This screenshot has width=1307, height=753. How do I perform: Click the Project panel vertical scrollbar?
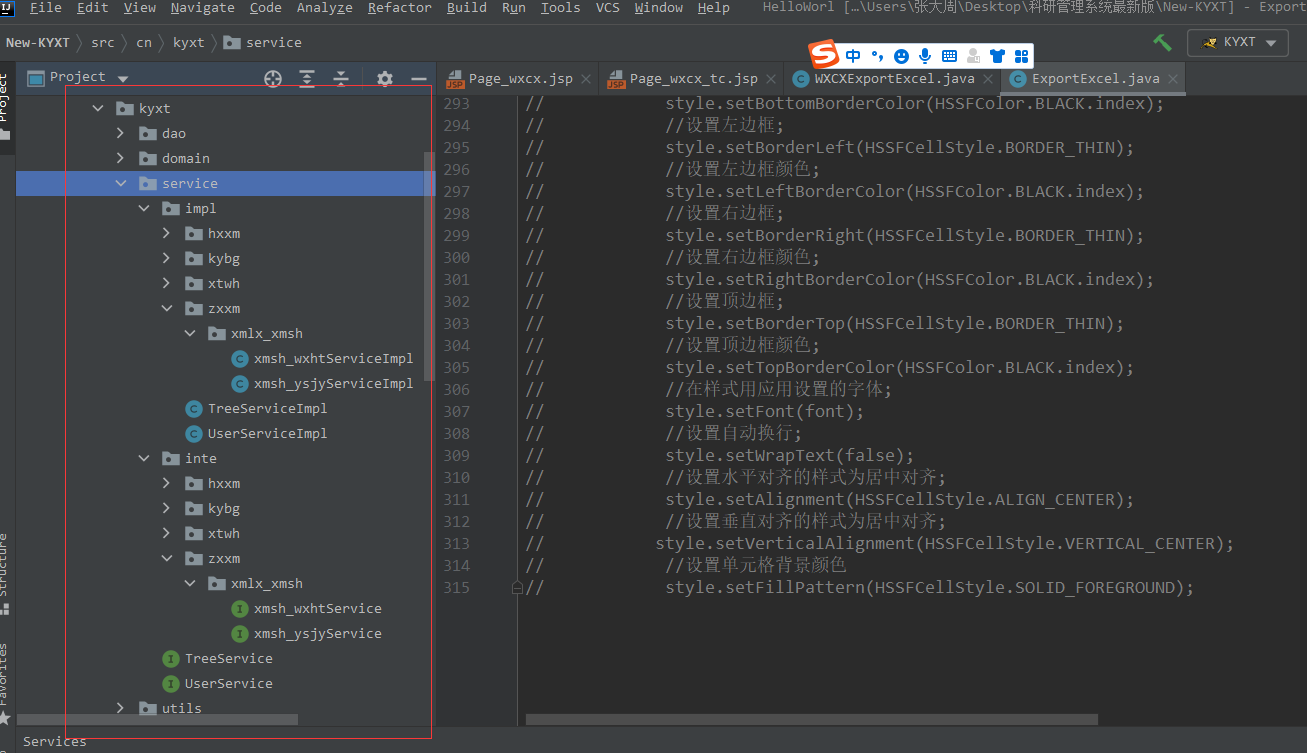coord(429,266)
